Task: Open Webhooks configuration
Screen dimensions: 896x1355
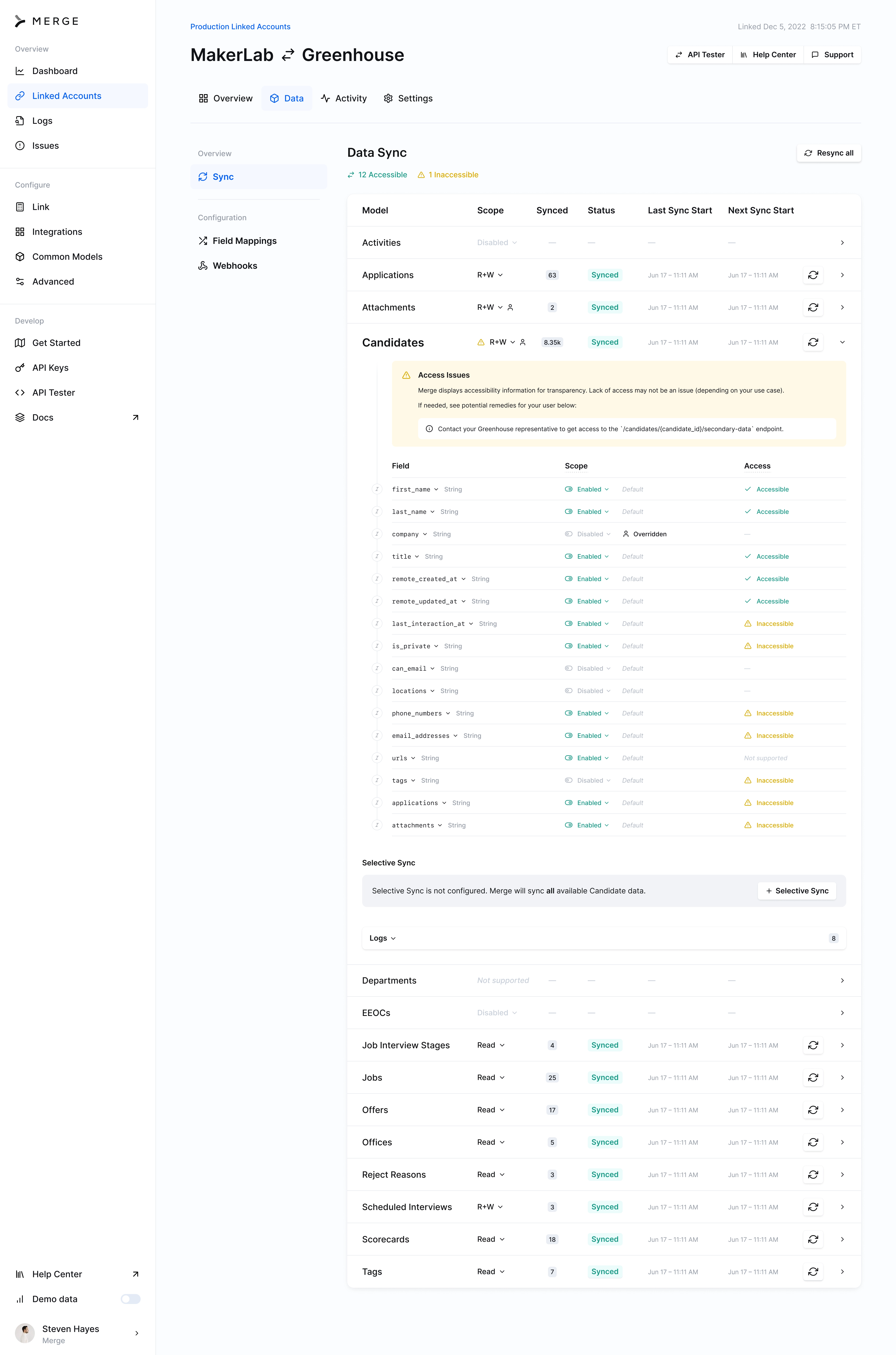Action: point(259,266)
